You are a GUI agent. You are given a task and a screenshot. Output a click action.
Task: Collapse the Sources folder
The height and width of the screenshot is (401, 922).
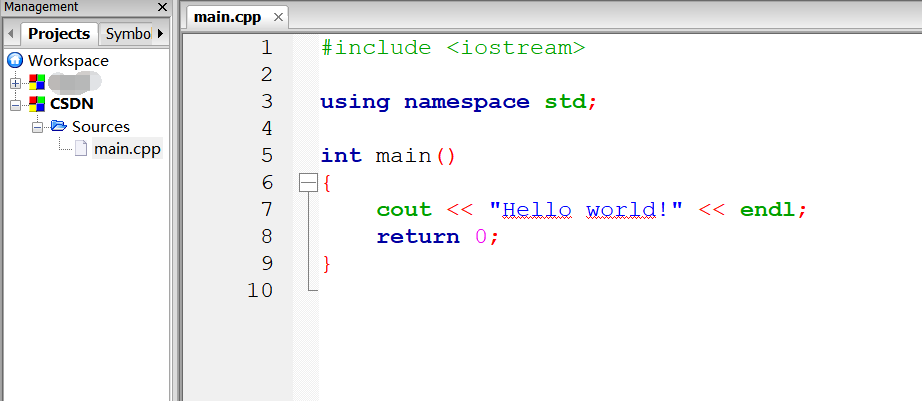click(38, 127)
